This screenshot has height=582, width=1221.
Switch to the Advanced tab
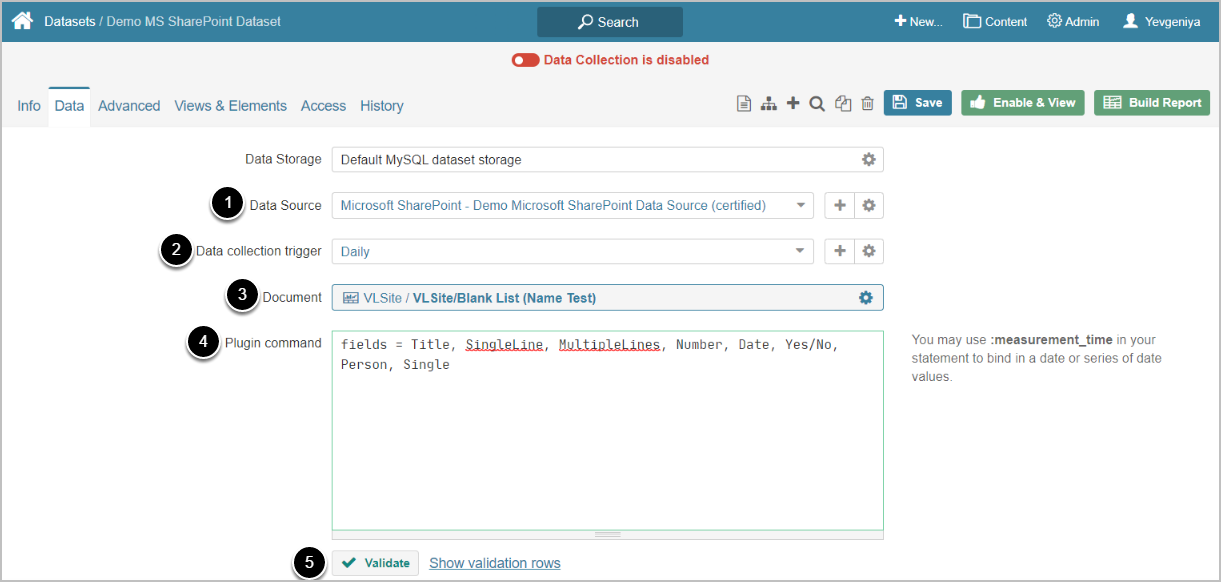[x=129, y=106]
